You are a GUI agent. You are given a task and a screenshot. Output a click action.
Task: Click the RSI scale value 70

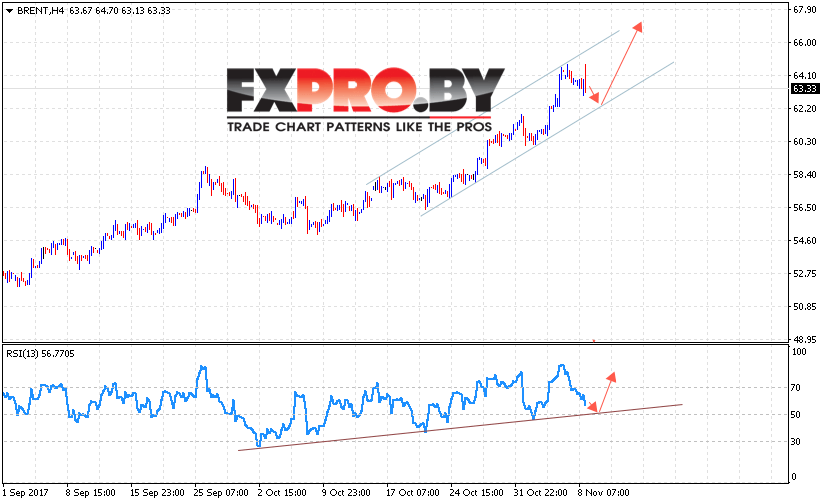796,388
